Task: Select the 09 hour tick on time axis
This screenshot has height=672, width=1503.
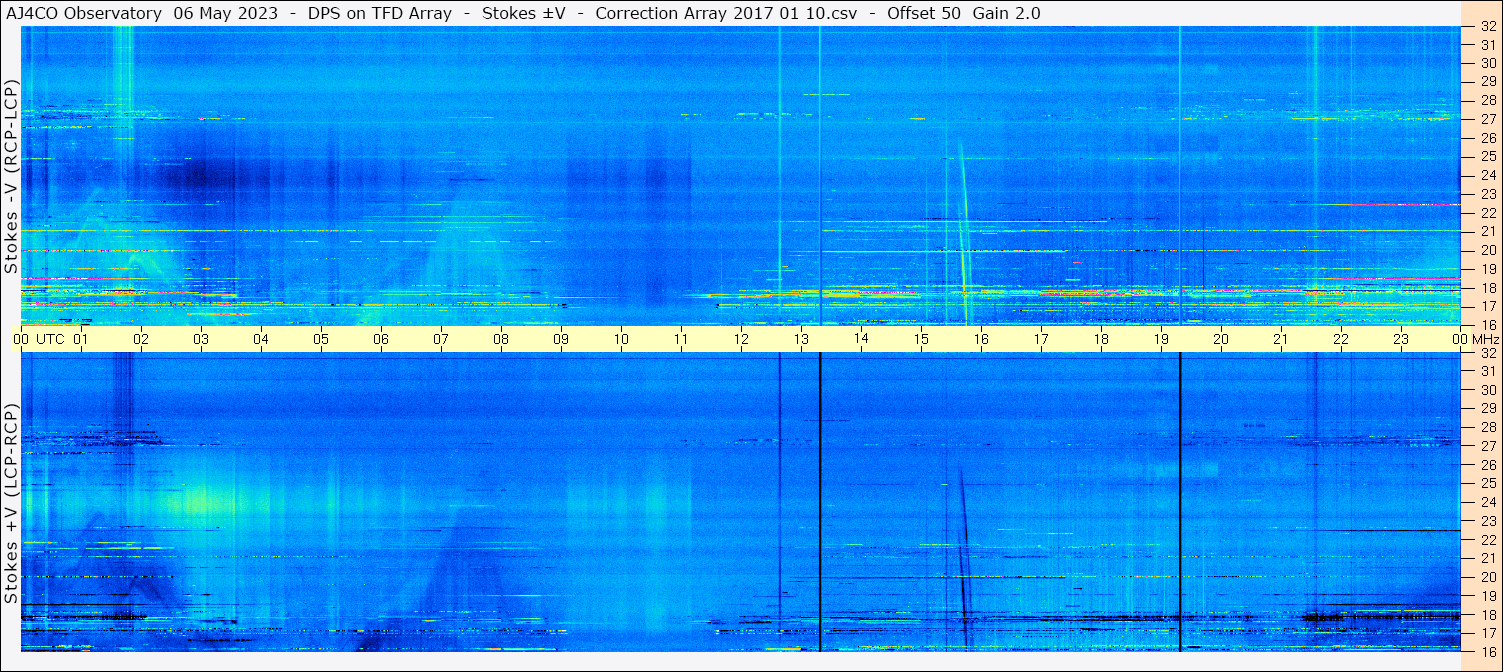Action: [x=561, y=339]
